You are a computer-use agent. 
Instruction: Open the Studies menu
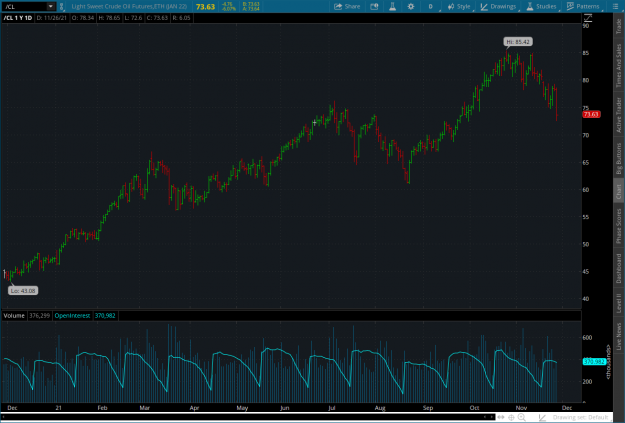pyautogui.click(x=541, y=6)
